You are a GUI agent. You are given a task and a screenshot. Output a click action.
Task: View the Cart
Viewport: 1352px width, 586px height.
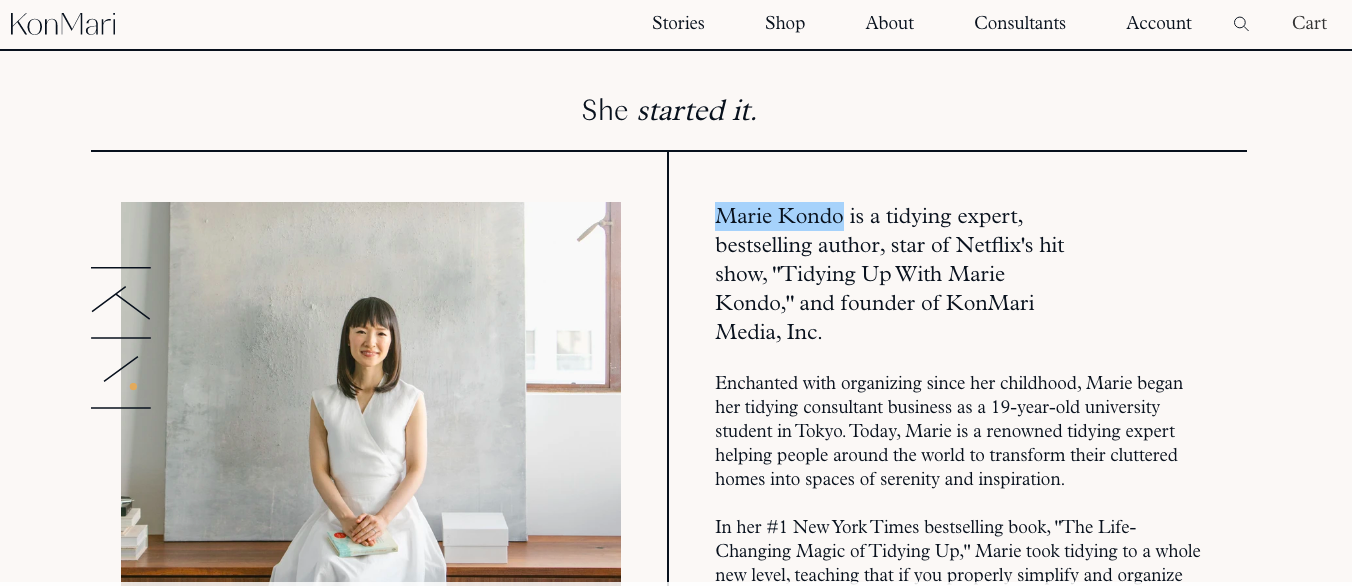pos(1309,23)
